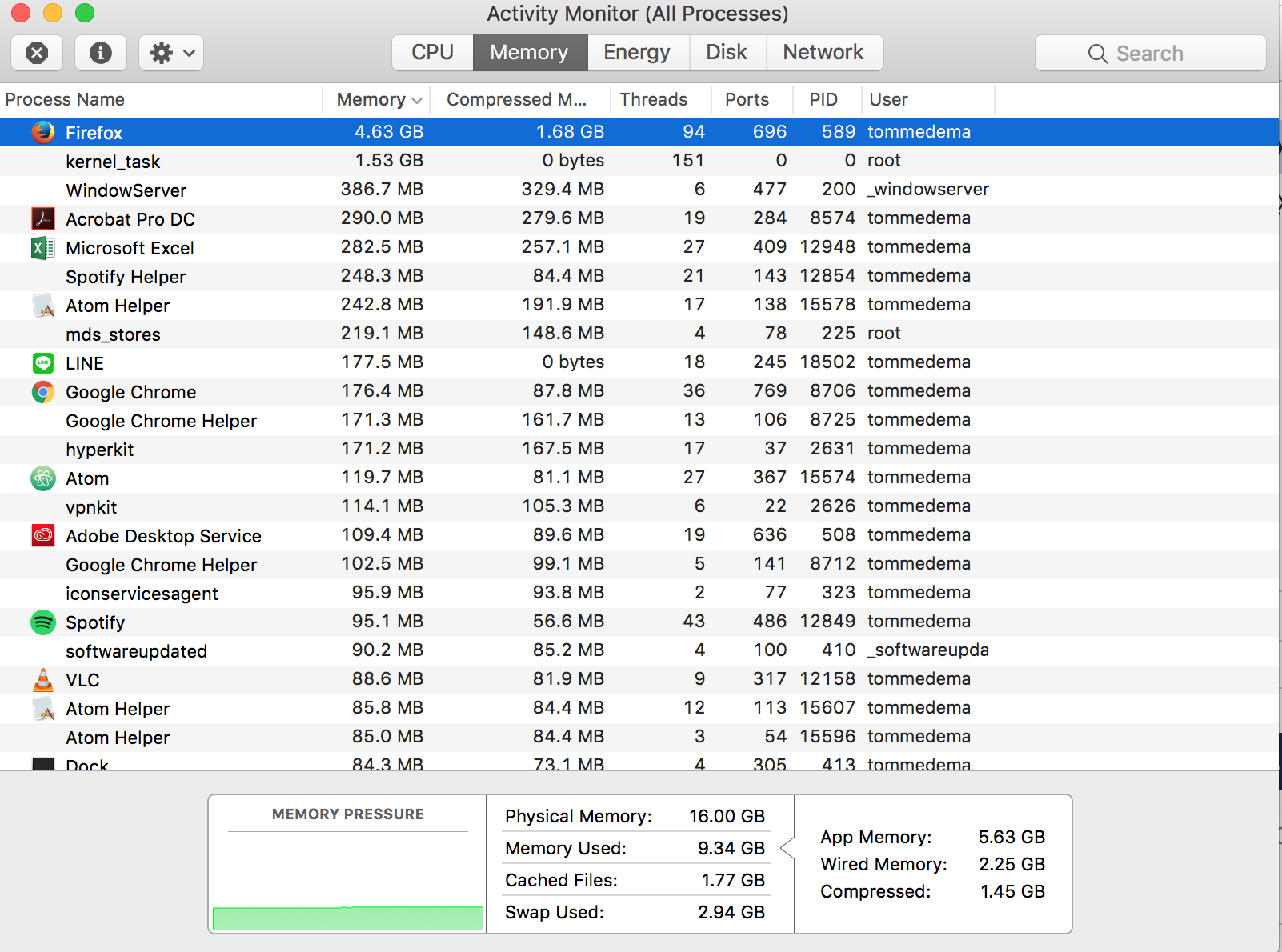
Task: Sort by Compressed Memory column header
Action: coord(520,99)
